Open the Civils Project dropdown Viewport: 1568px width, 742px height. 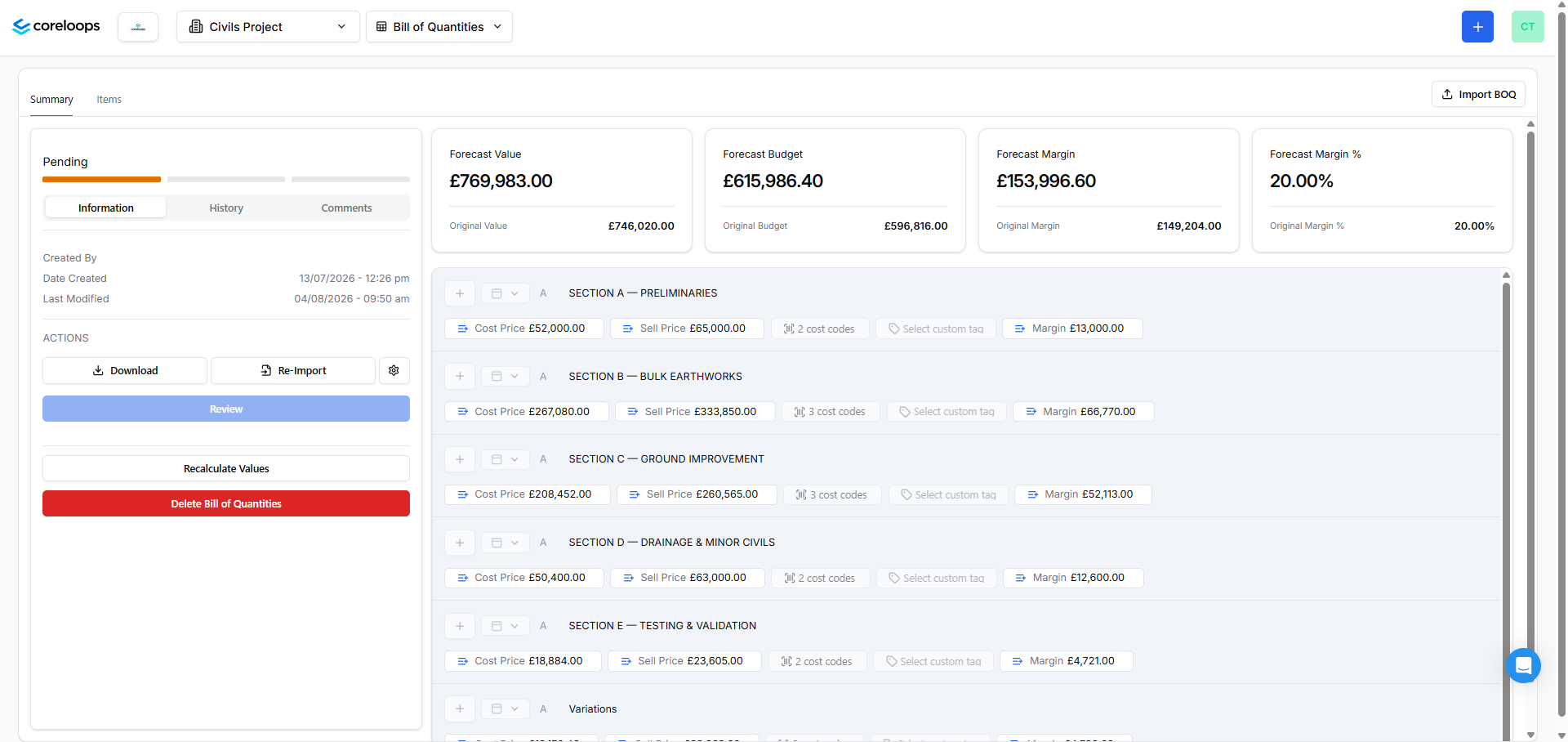(268, 27)
